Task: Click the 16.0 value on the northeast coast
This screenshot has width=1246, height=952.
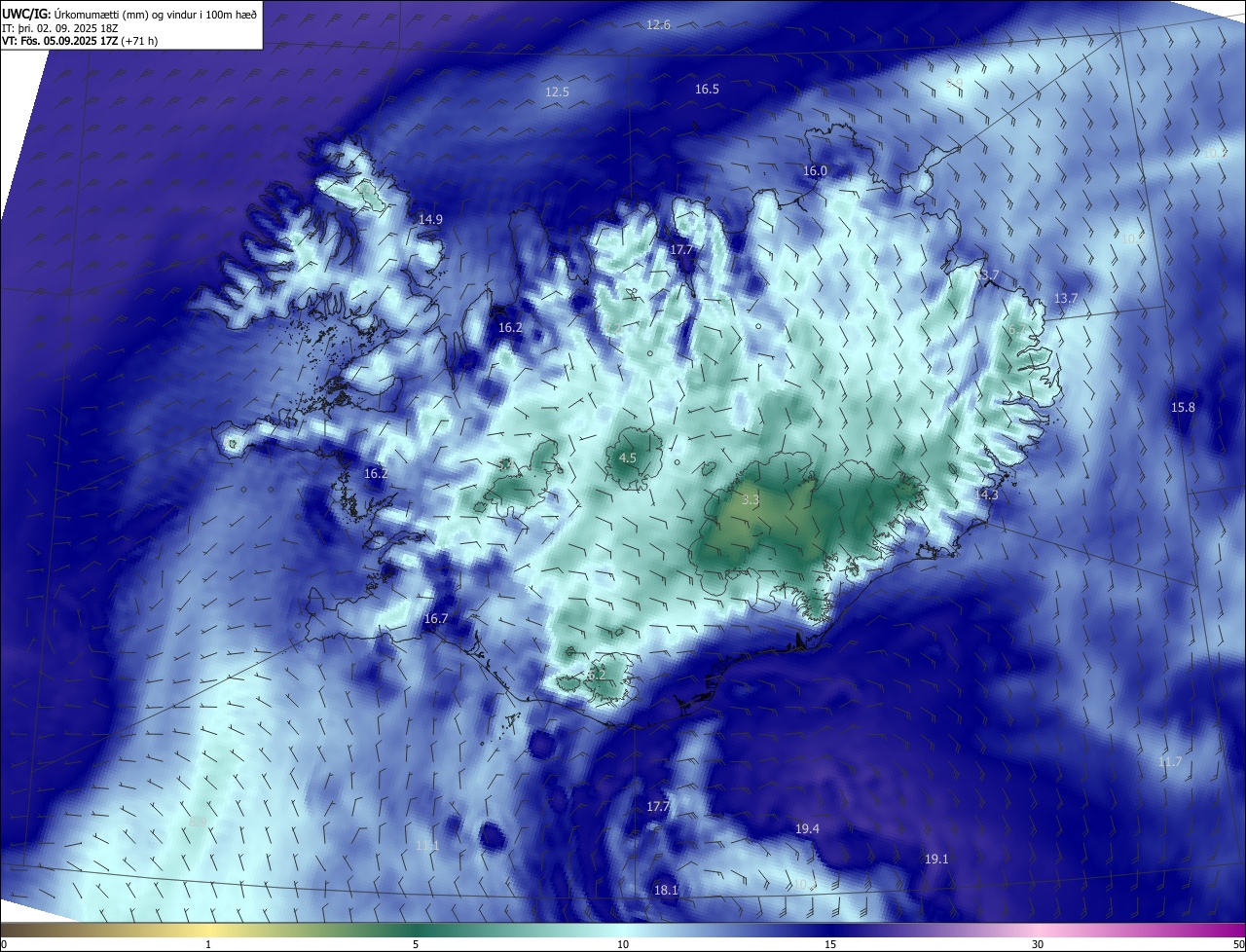Action: [x=815, y=170]
